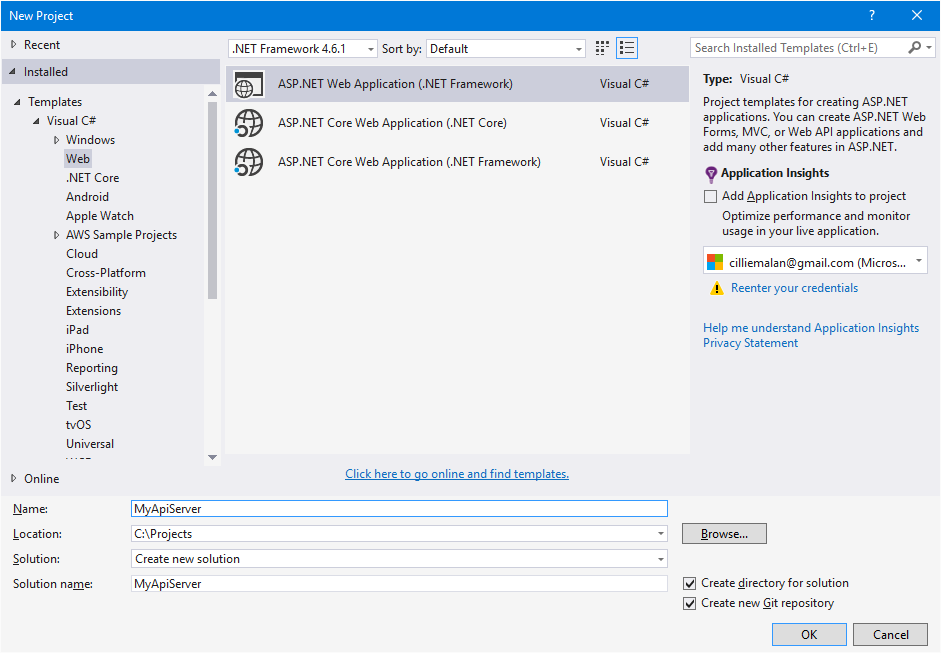
Task: Select ASP.NET Core Web Application (.NET Framework) template
Action: (x=457, y=162)
